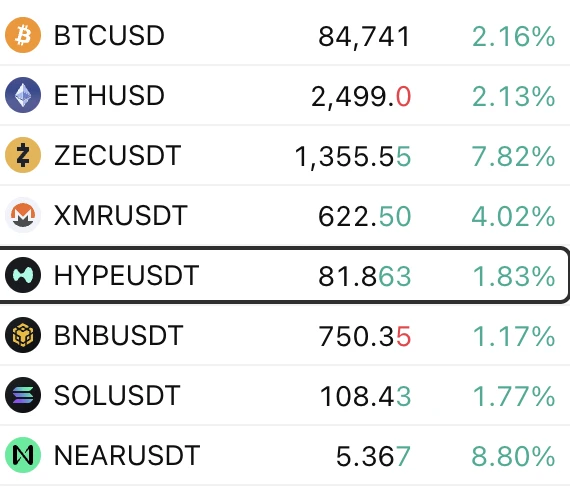
Task: Open the BTCUSD symbol row
Action: click(x=285, y=35)
